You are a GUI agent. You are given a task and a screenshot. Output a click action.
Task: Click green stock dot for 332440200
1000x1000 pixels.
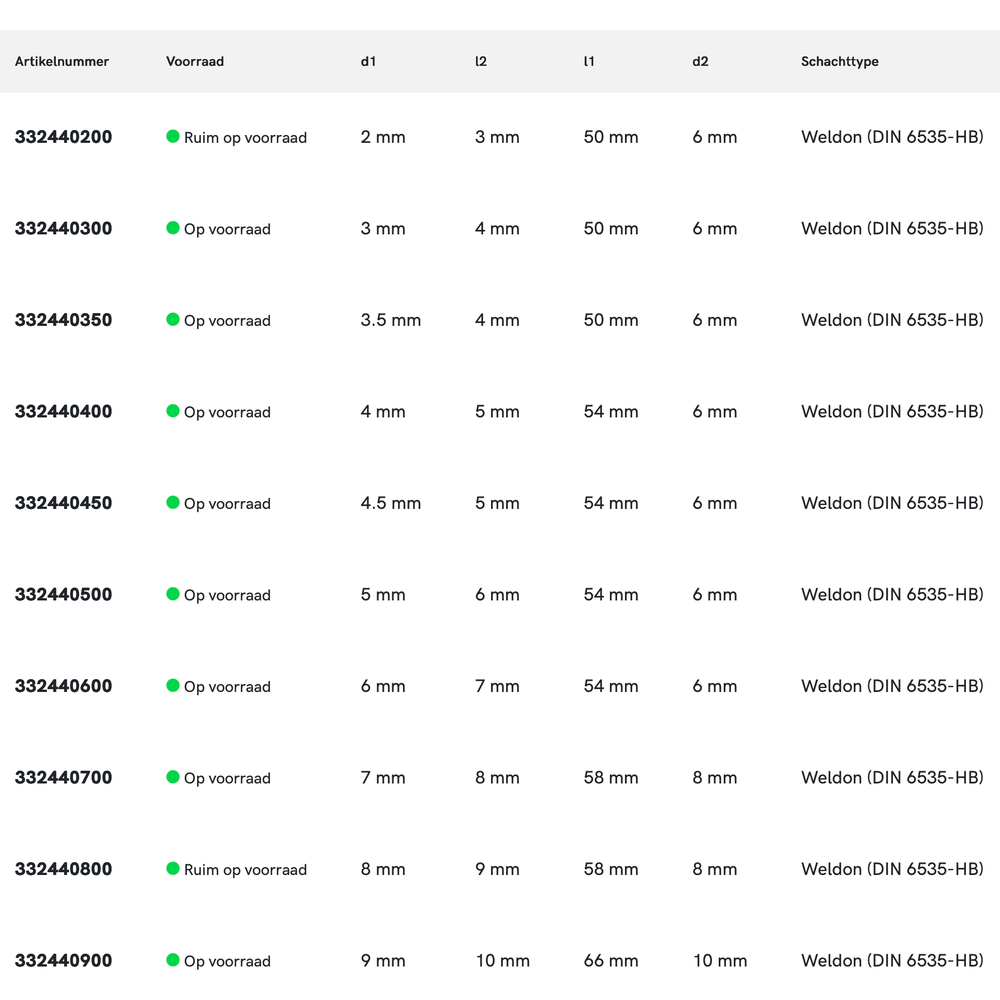(173, 137)
